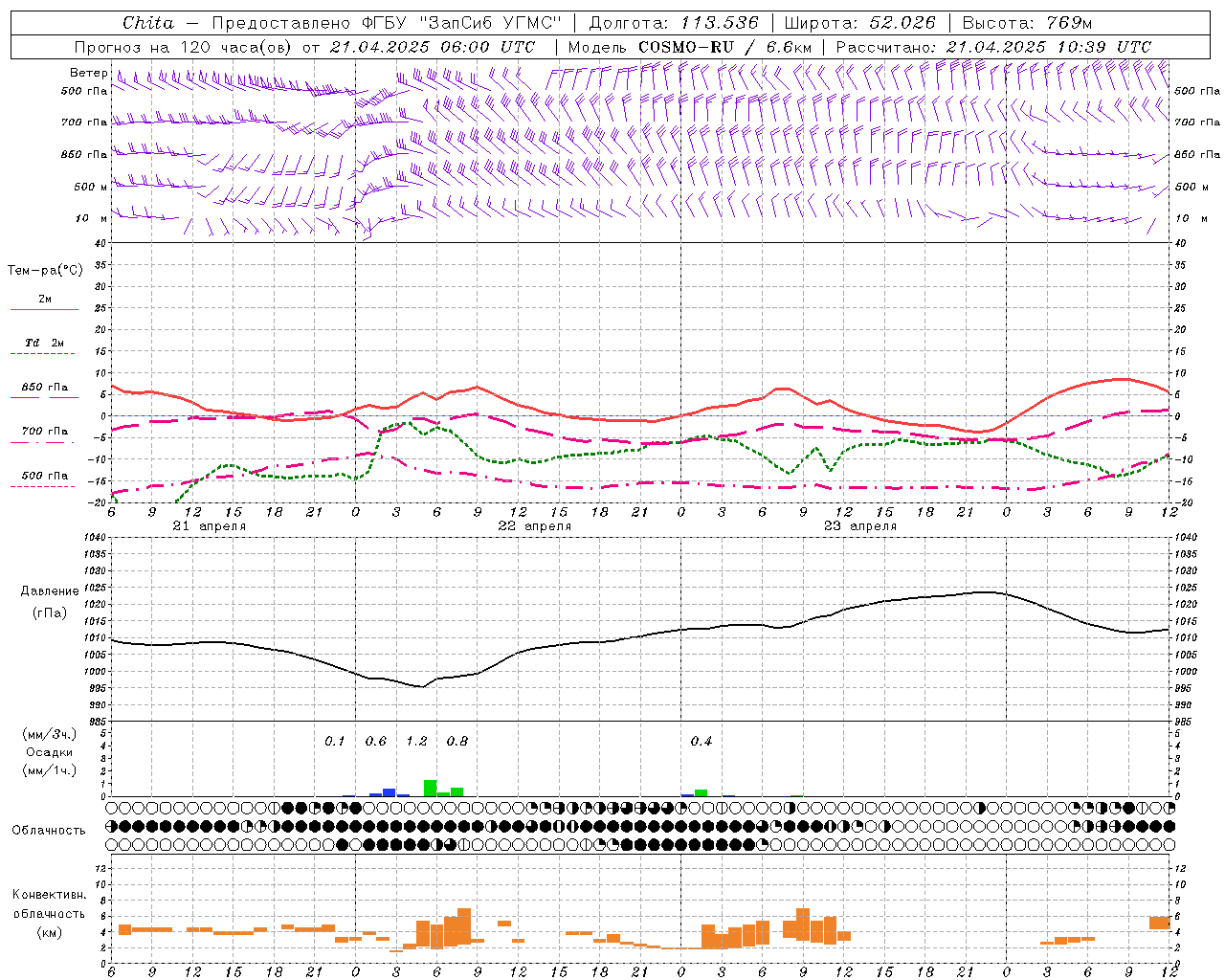
Task: Click the "Высота: 769м" header field
Action: (x=1027, y=23)
